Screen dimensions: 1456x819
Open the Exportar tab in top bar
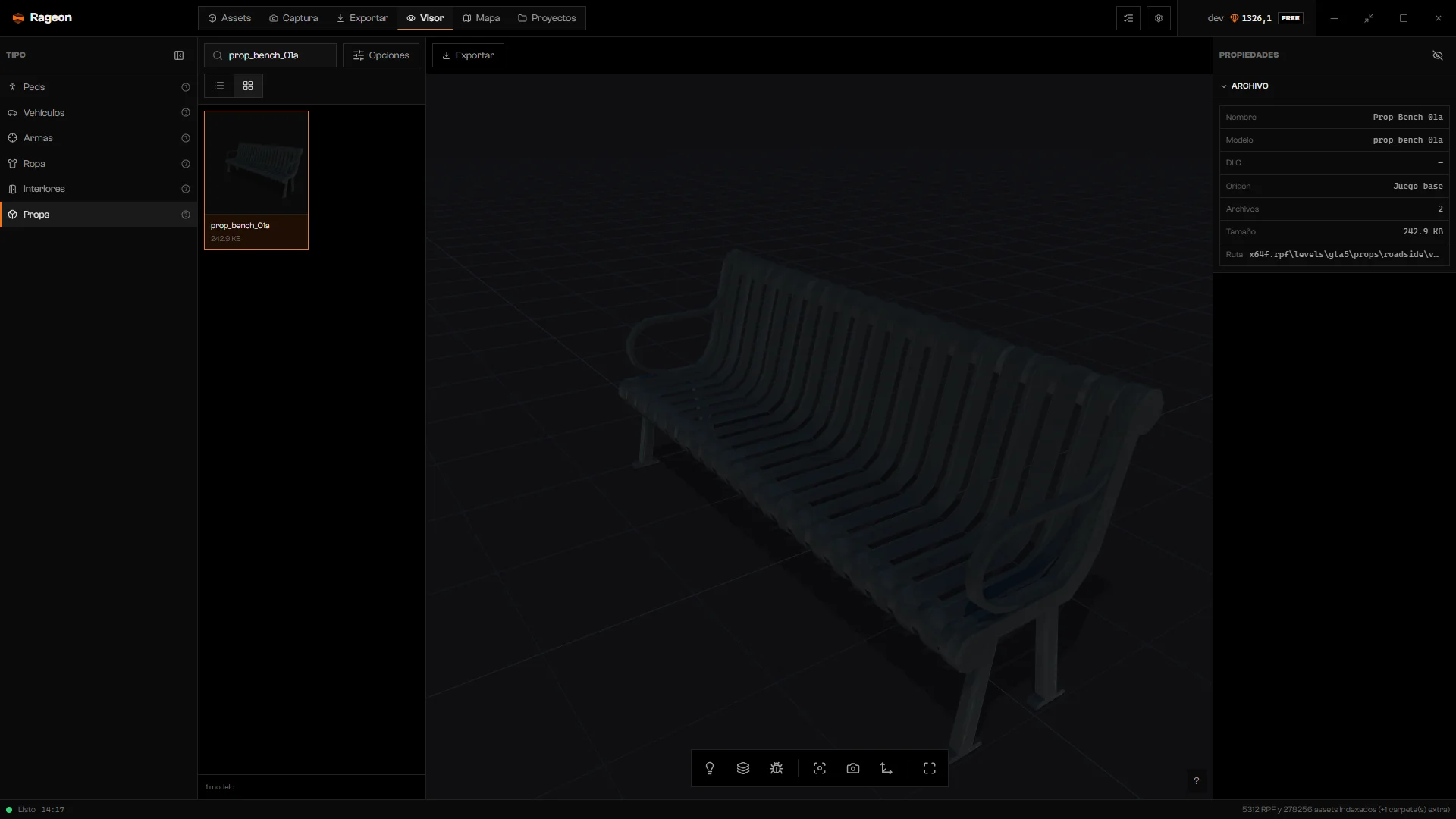pyautogui.click(x=362, y=18)
